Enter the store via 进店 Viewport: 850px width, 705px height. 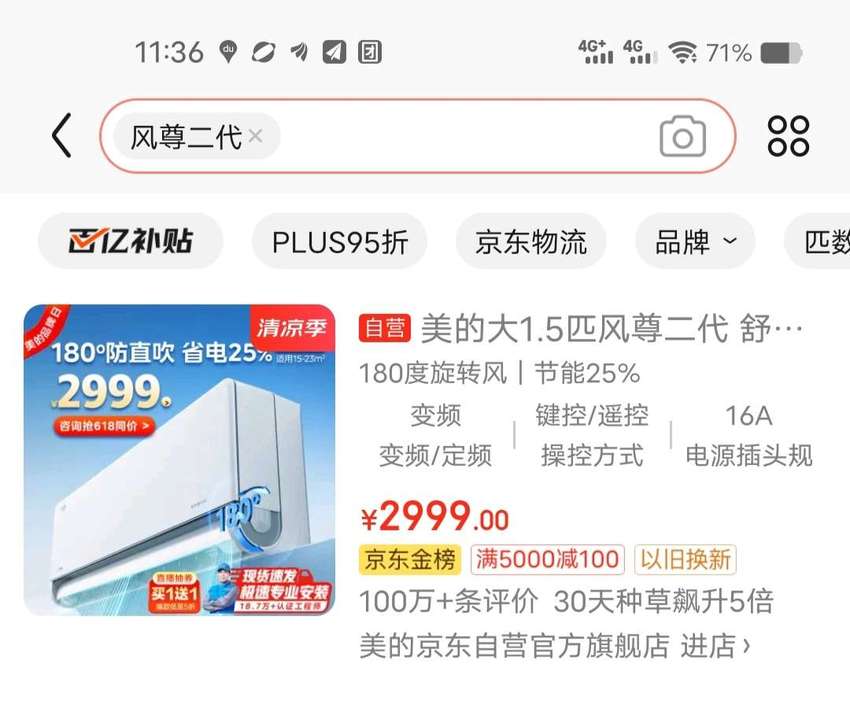point(716,645)
